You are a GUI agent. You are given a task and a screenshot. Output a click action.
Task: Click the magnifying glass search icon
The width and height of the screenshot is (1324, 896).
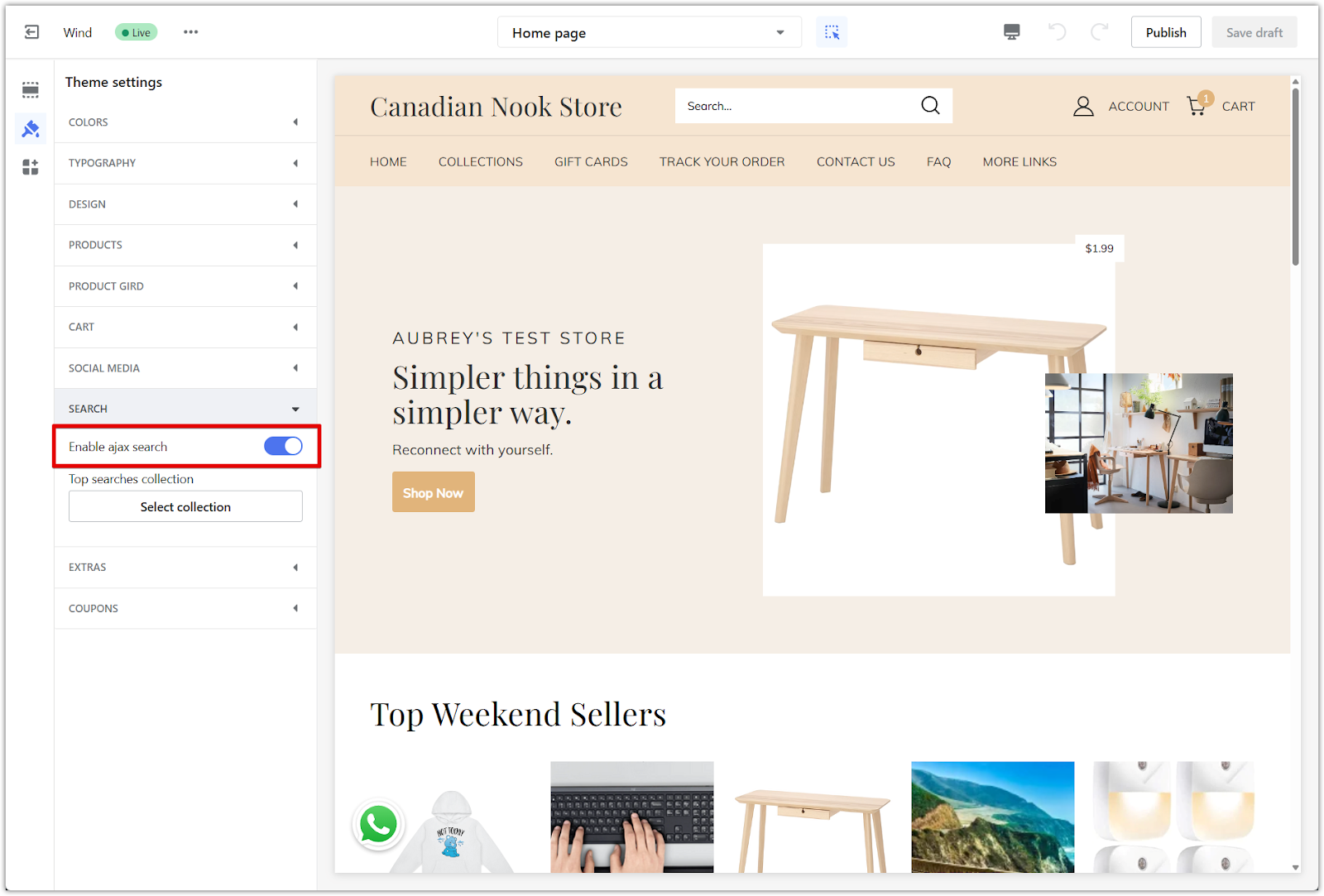930,106
